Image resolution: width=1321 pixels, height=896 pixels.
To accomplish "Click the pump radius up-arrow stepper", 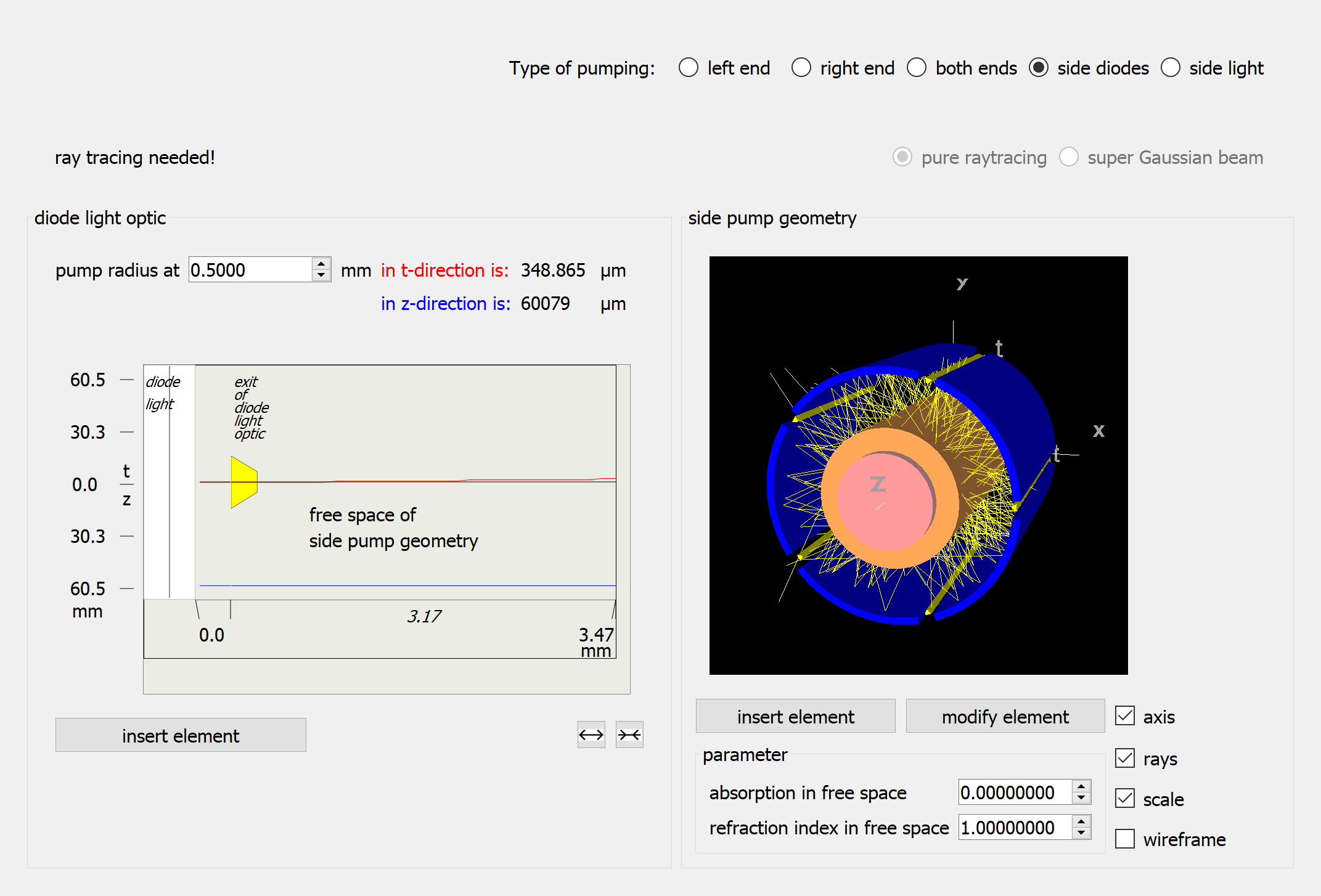I will coord(322,264).
